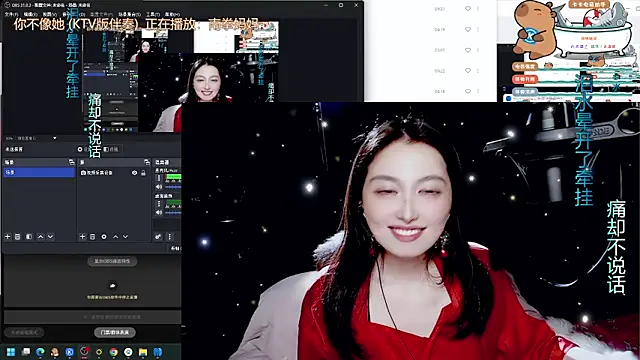The image size is (640, 360).
Task: Like the song with duration 03:01 using heart icon
Action: [x=468, y=50]
